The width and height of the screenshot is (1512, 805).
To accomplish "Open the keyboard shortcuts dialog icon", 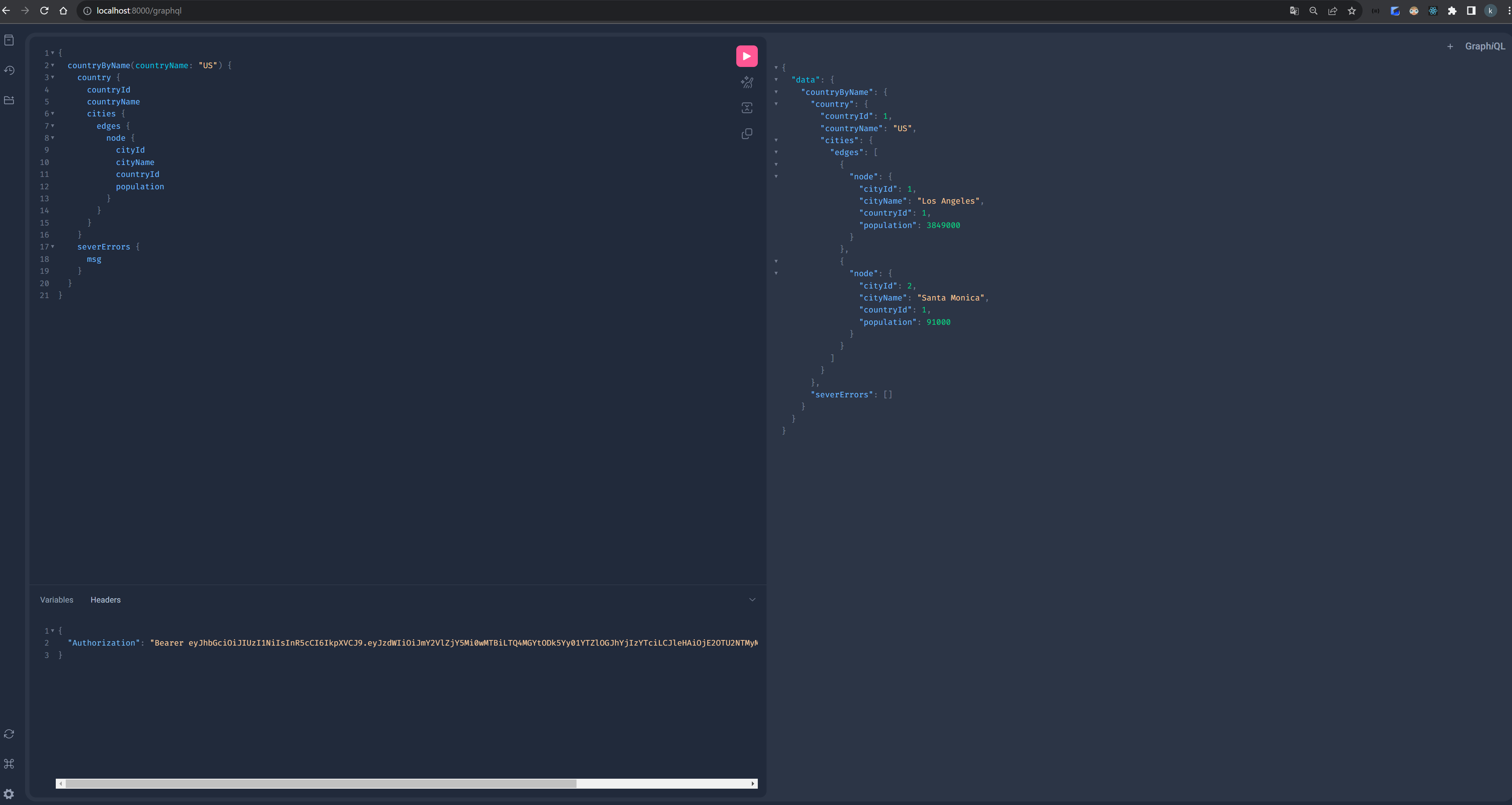I will tap(9, 764).
